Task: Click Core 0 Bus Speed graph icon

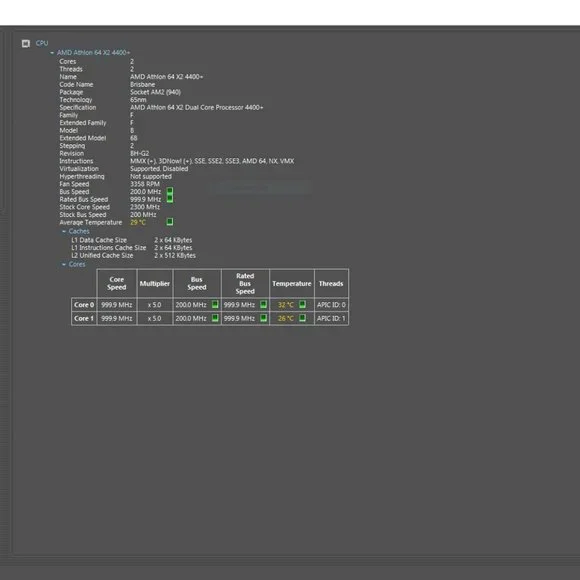Action: [x=215, y=304]
